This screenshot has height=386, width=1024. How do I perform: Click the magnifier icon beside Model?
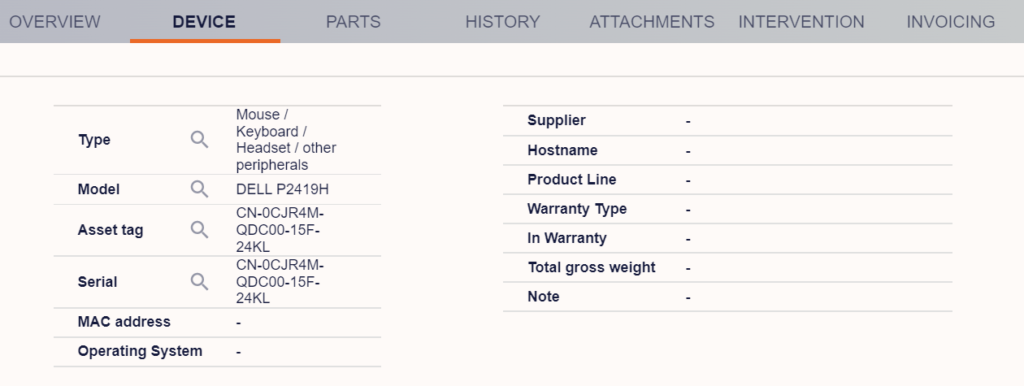pyautogui.click(x=199, y=189)
